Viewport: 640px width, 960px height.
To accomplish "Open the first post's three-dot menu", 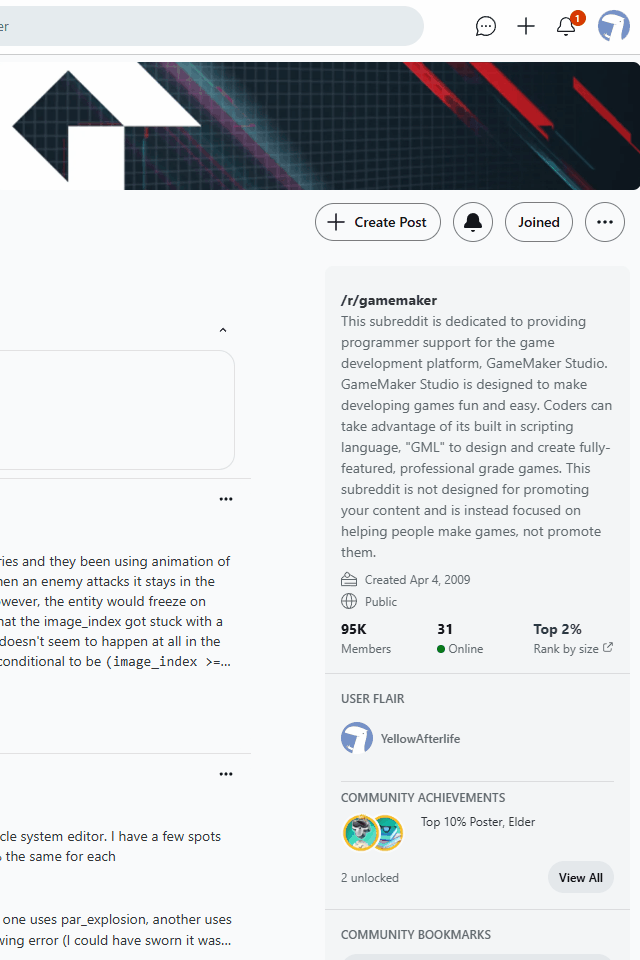I will (226, 500).
